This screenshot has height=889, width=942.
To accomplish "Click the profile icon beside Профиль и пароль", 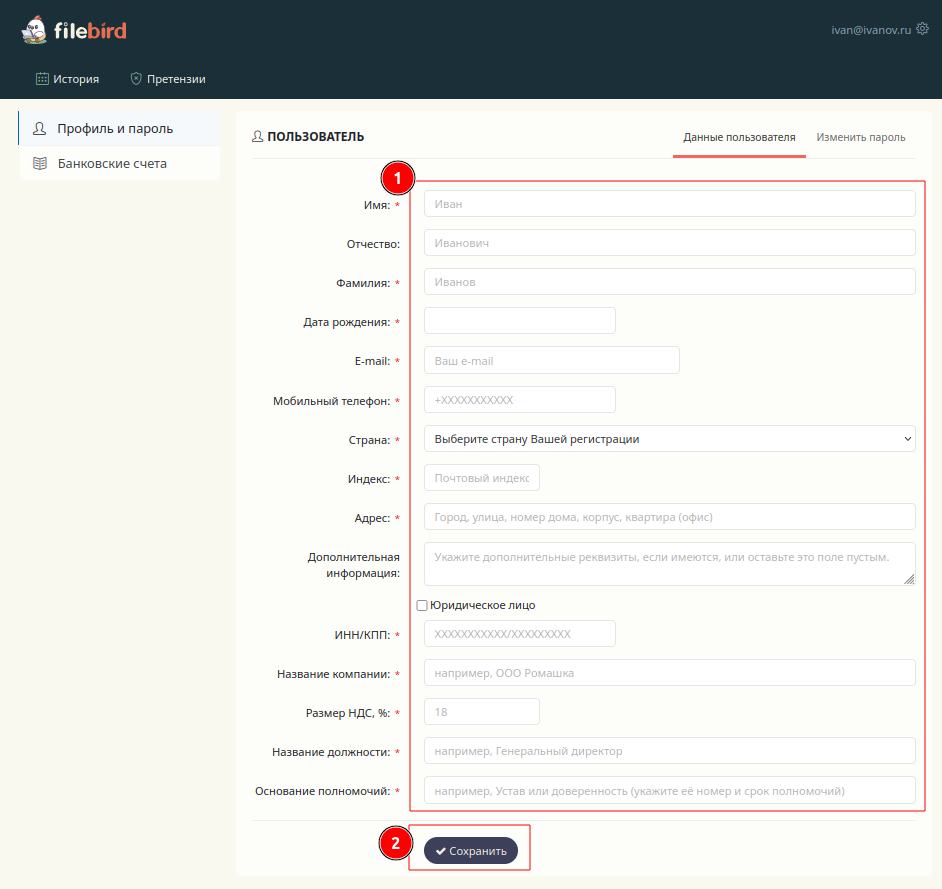I will (x=40, y=129).
